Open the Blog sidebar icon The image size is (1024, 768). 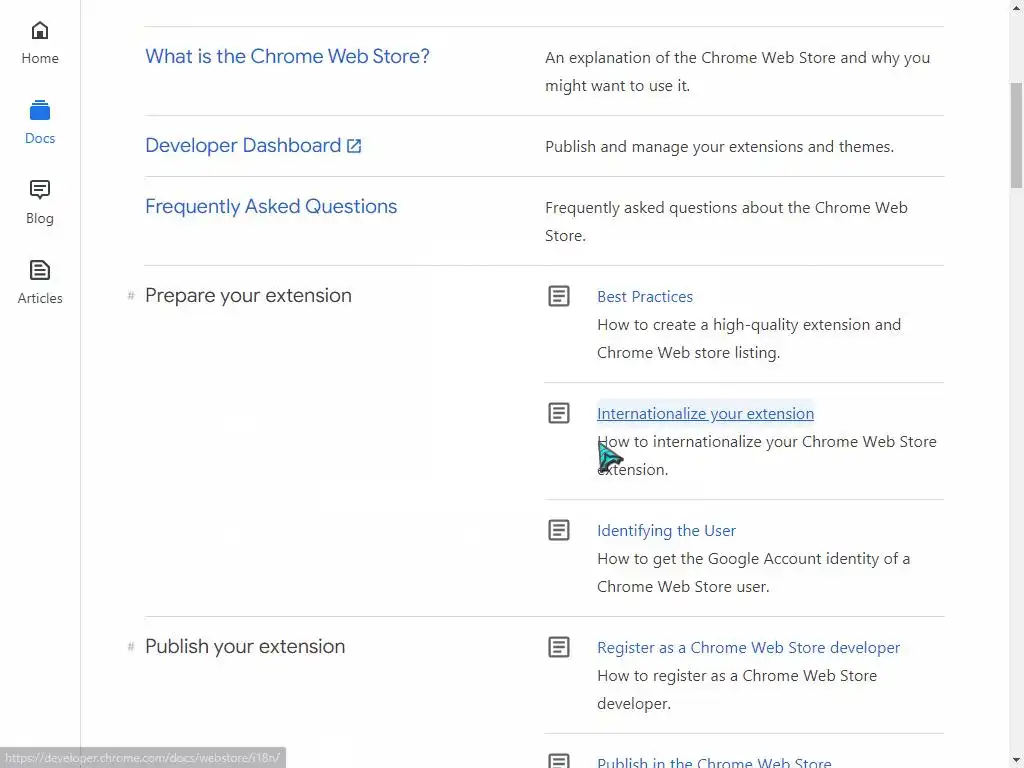[40, 190]
